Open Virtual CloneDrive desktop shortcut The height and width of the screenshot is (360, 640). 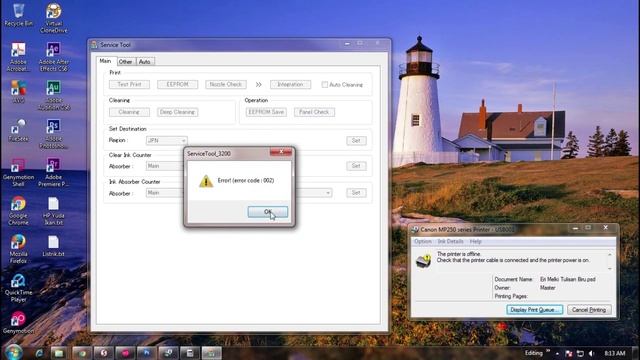(x=53, y=18)
